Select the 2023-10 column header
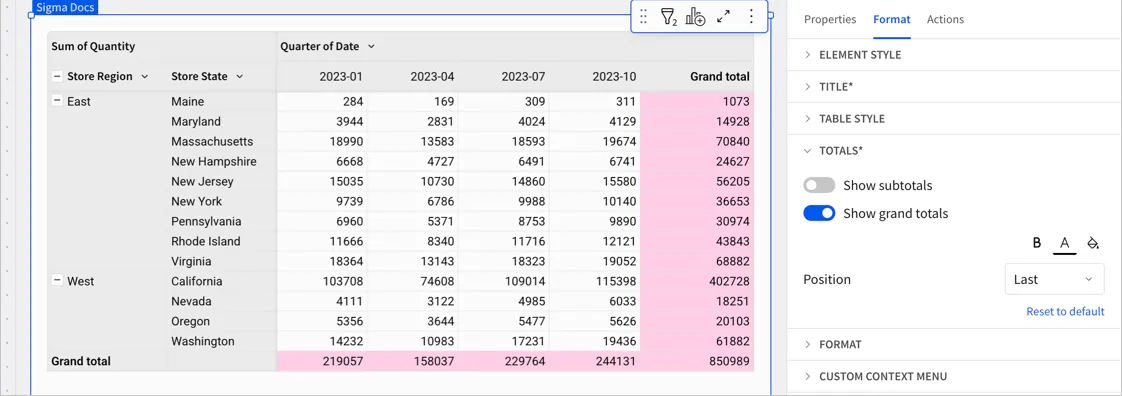This screenshot has width=1122, height=396. [595, 77]
